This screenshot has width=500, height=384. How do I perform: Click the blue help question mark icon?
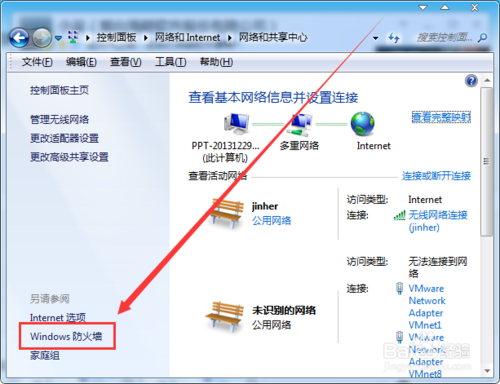471,81
